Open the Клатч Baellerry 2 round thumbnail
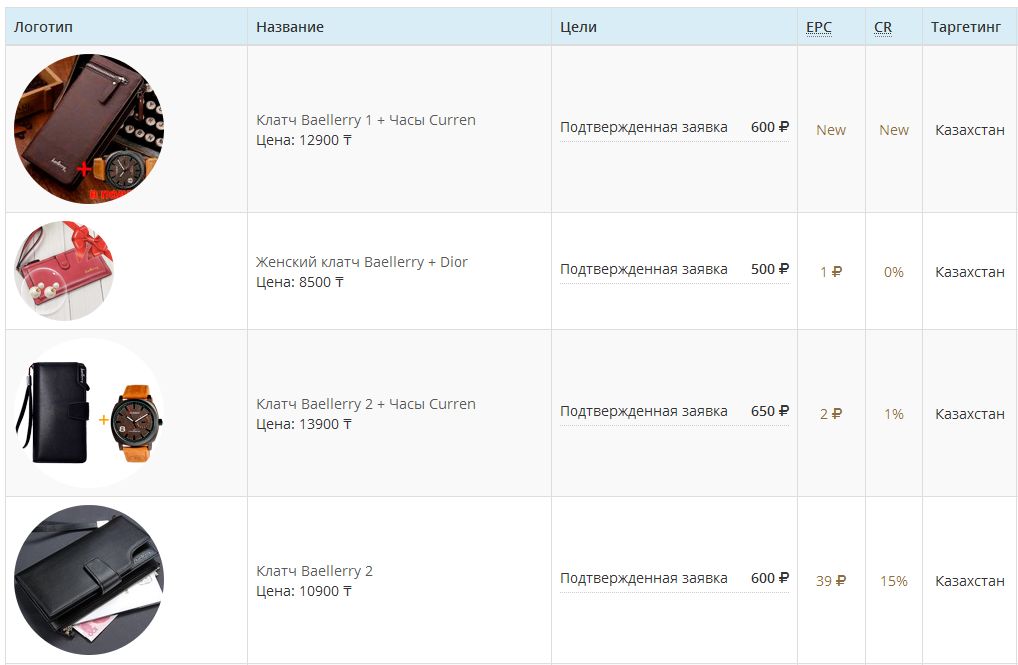The image size is (1018, 665). coord(89,580)
